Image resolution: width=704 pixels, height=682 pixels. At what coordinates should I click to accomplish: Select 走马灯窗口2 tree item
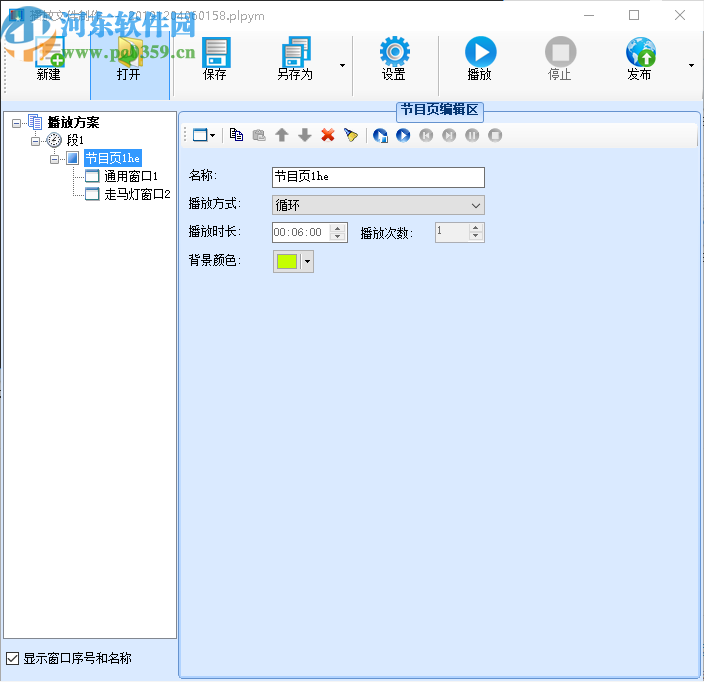tap(137, 194)
